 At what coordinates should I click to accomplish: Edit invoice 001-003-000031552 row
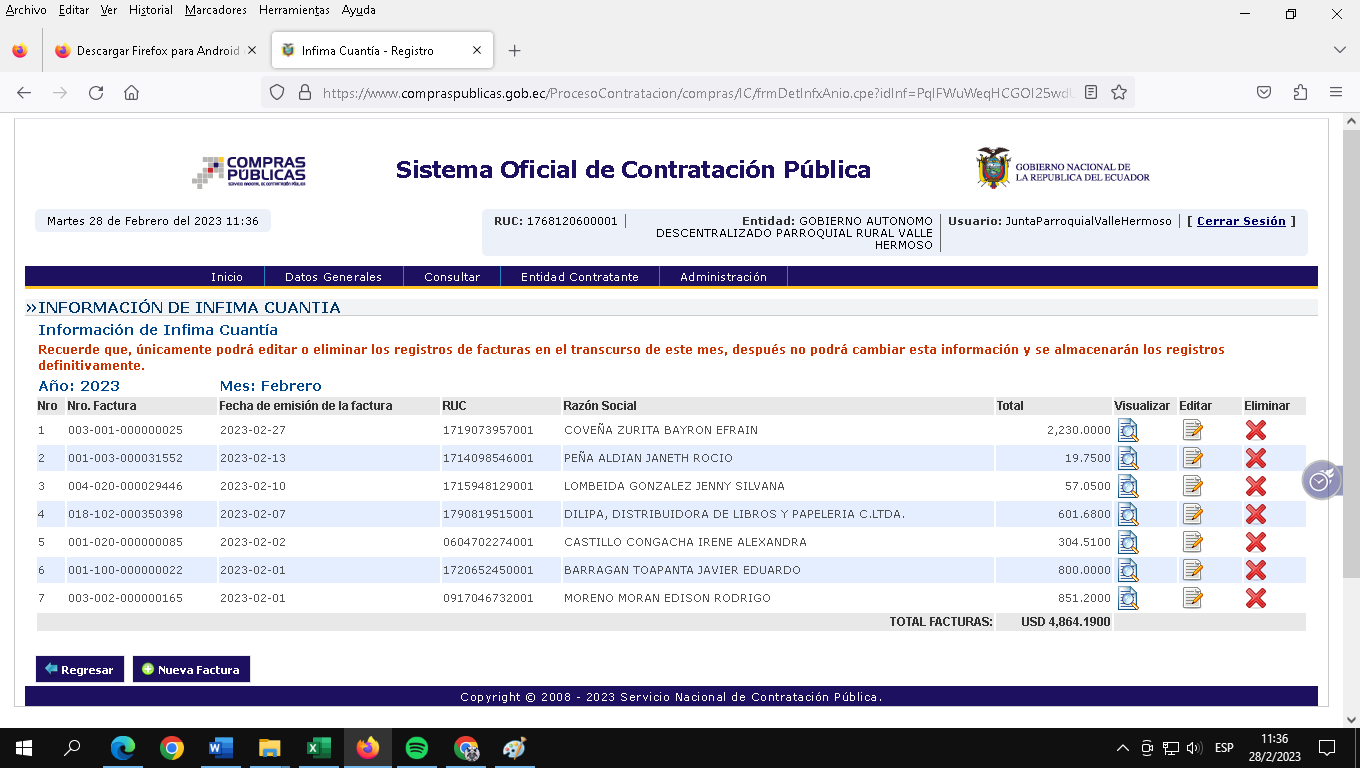point(1192,458)
